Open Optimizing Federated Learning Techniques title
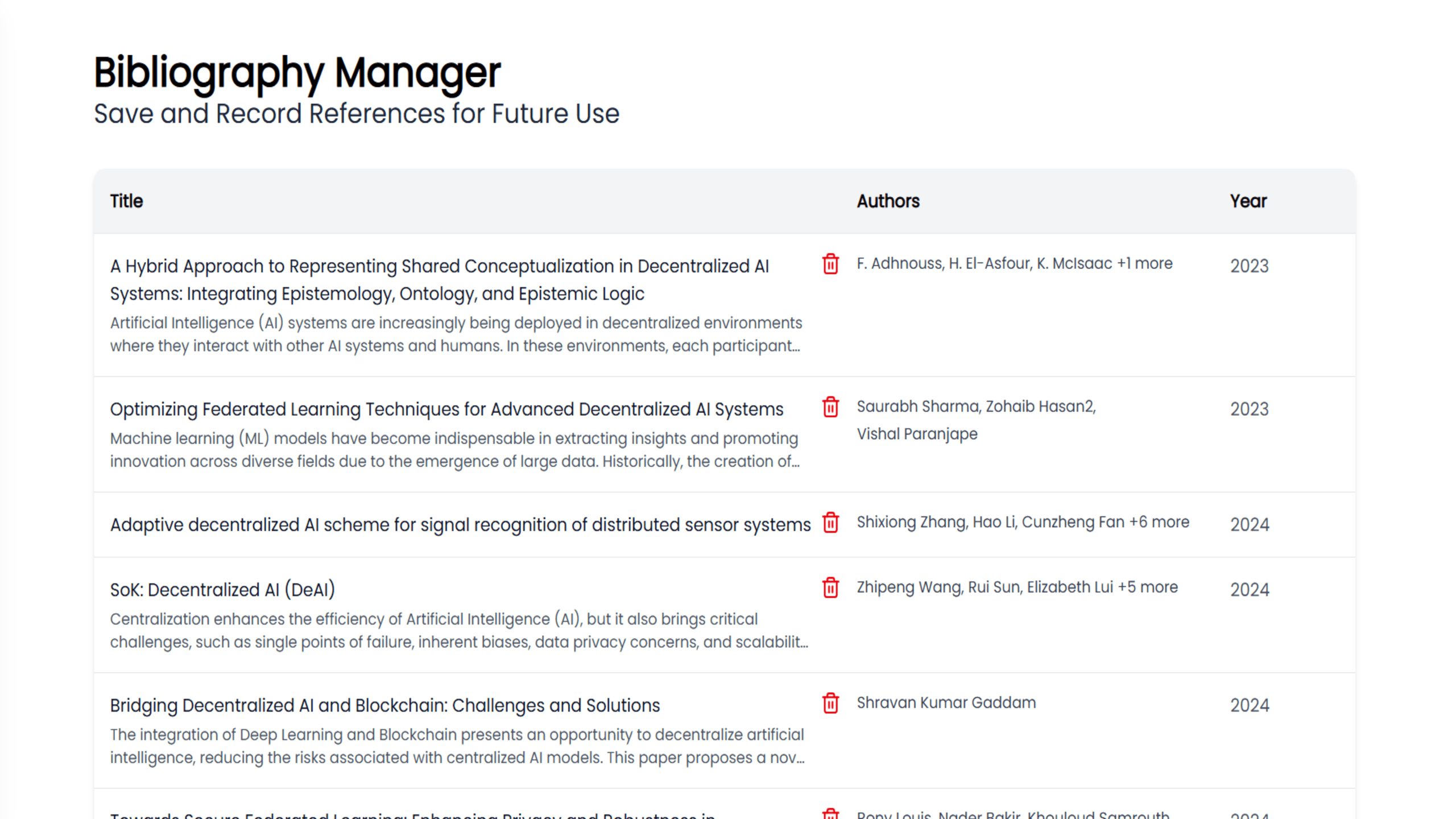The width and height of the screenshot is (1456, 819). tap(446, 409)
